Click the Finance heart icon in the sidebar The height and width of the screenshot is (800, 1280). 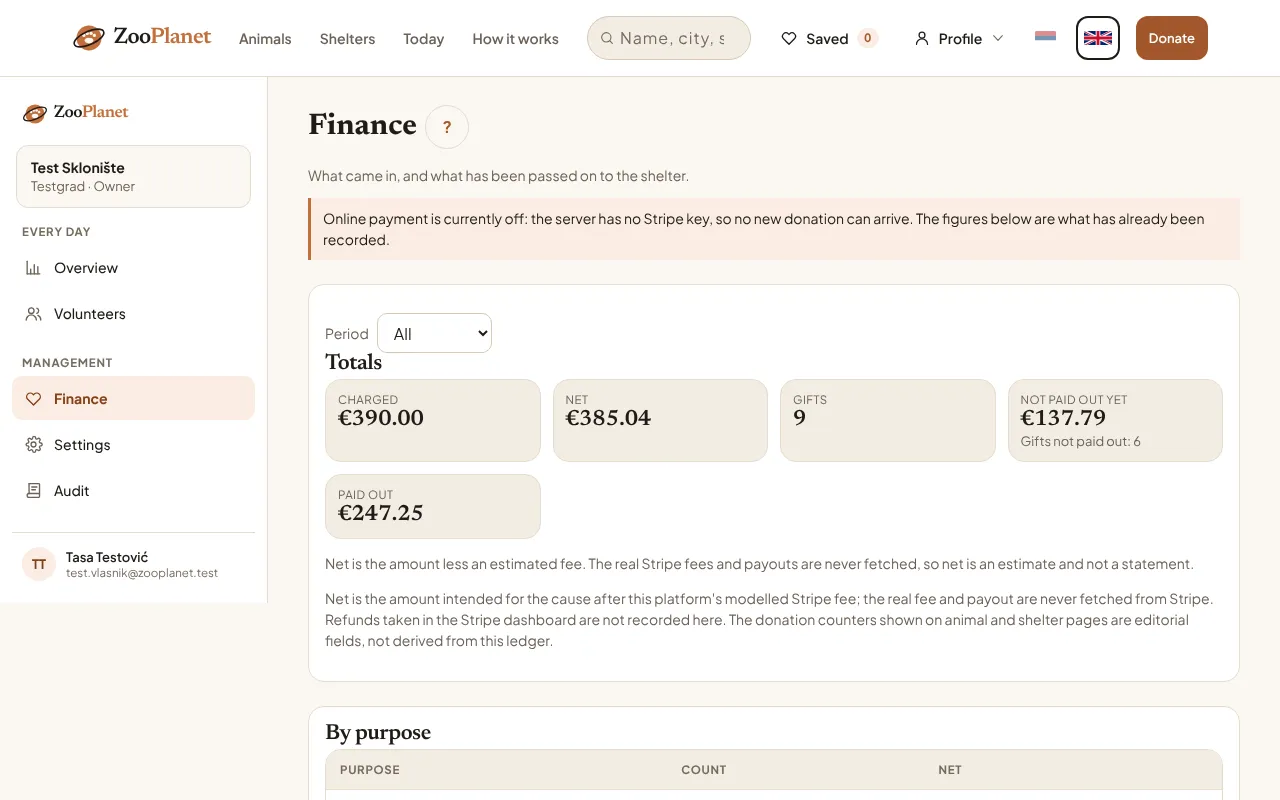(x=33, y=399)
